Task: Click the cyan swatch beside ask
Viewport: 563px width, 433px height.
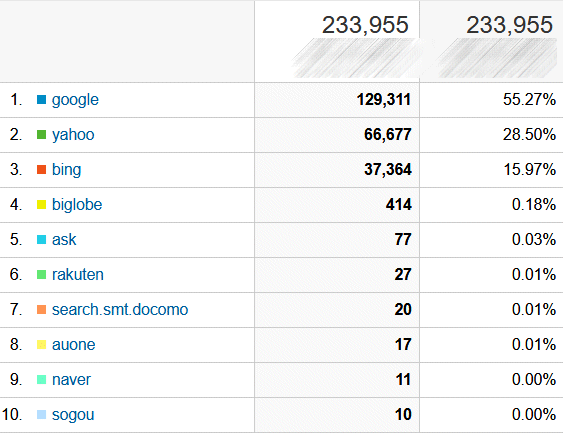Action: pos(41,239)
